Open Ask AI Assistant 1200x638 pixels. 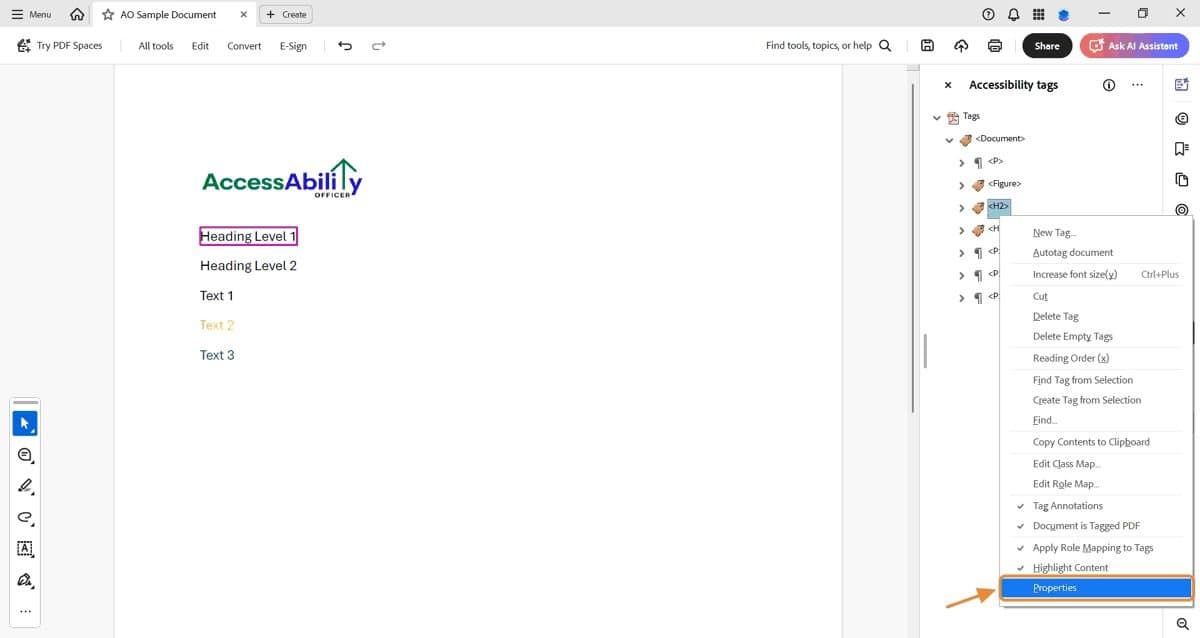(x=1134, y=45)
